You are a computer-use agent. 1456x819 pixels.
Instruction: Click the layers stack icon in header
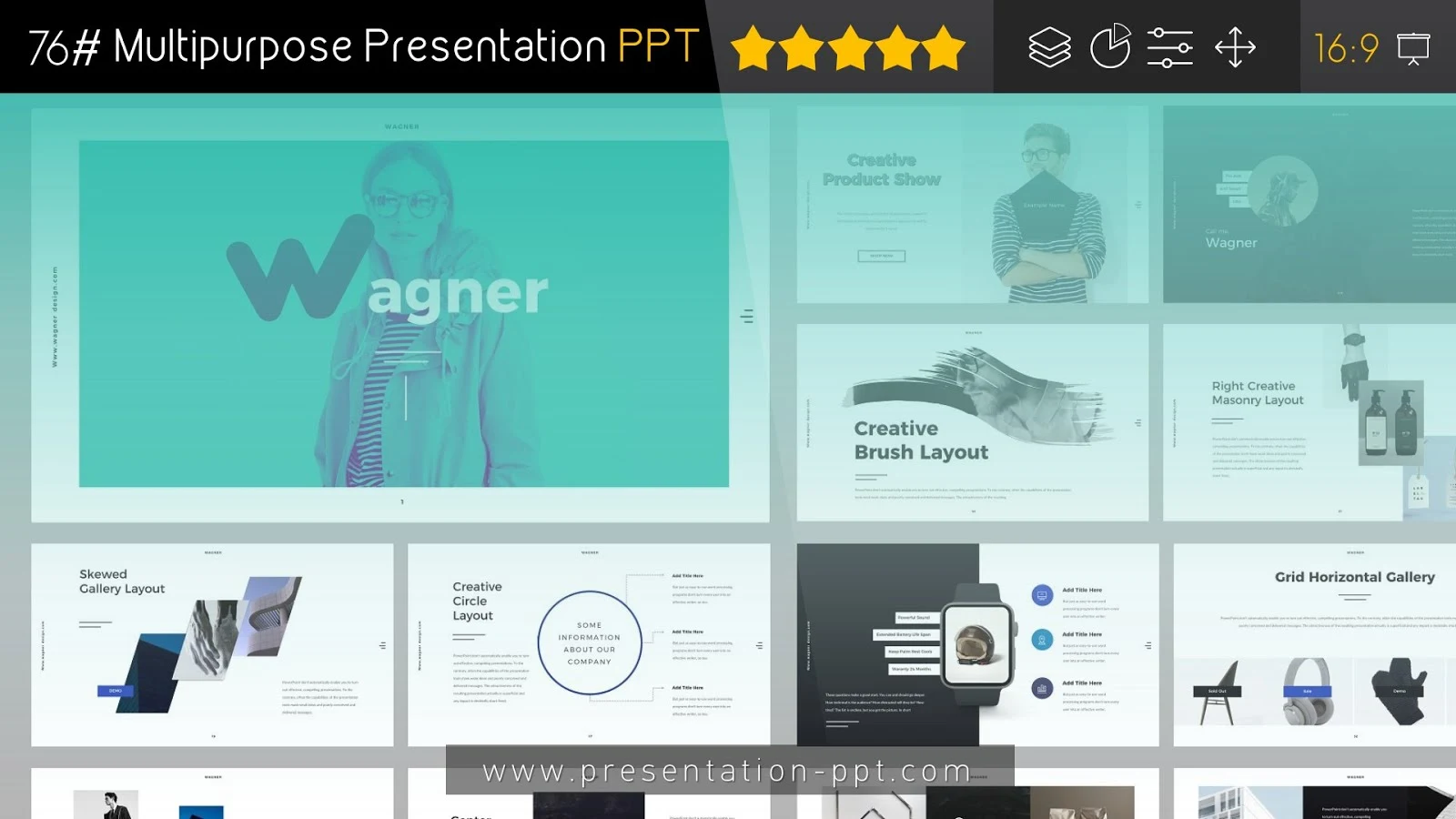coord(1049,47)
